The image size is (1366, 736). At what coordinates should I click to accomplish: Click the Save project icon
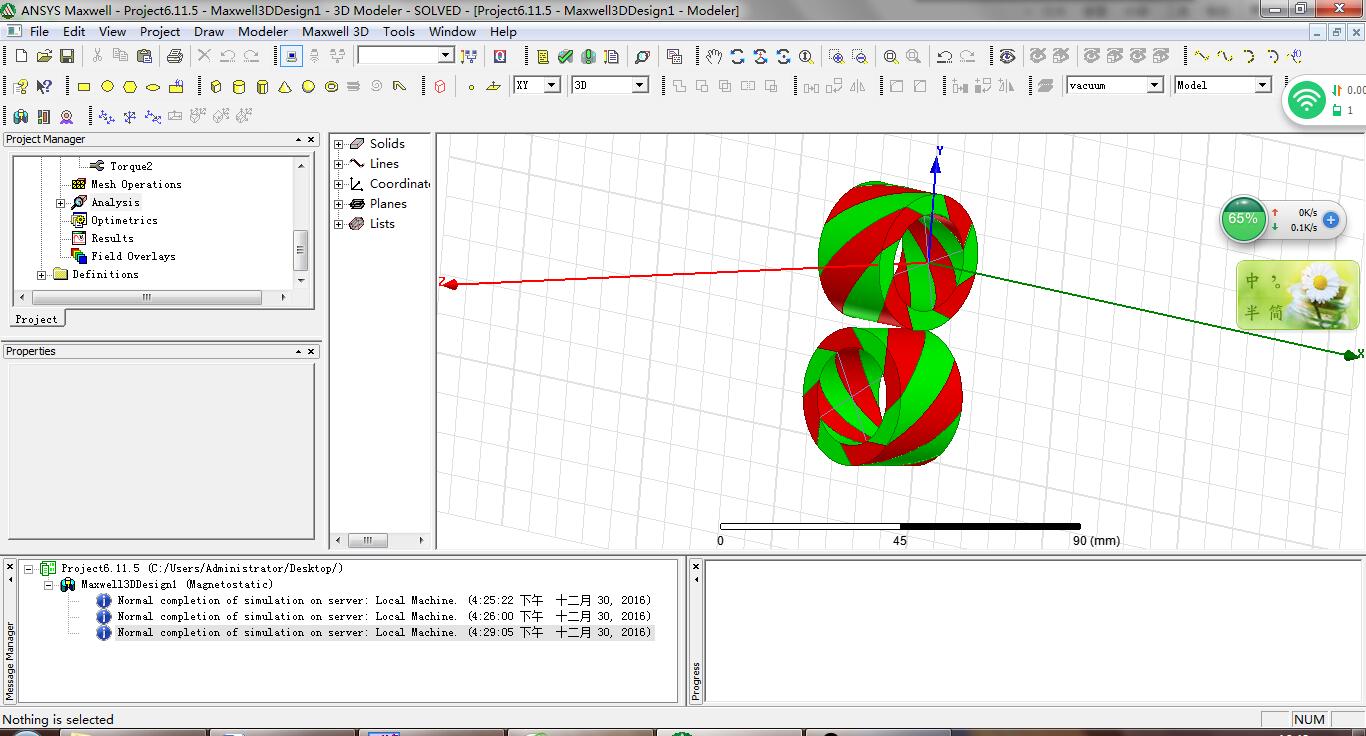[x=67, y=57]
